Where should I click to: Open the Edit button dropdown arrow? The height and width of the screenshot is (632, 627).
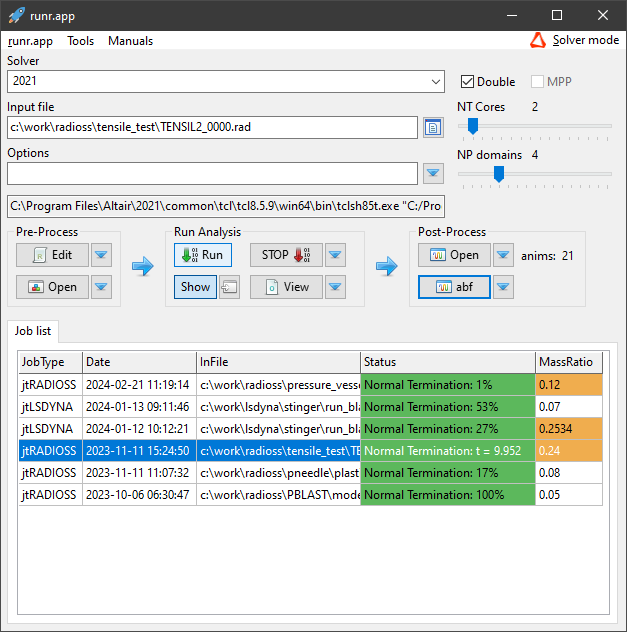pyautogui.click(x=101, y=255)
